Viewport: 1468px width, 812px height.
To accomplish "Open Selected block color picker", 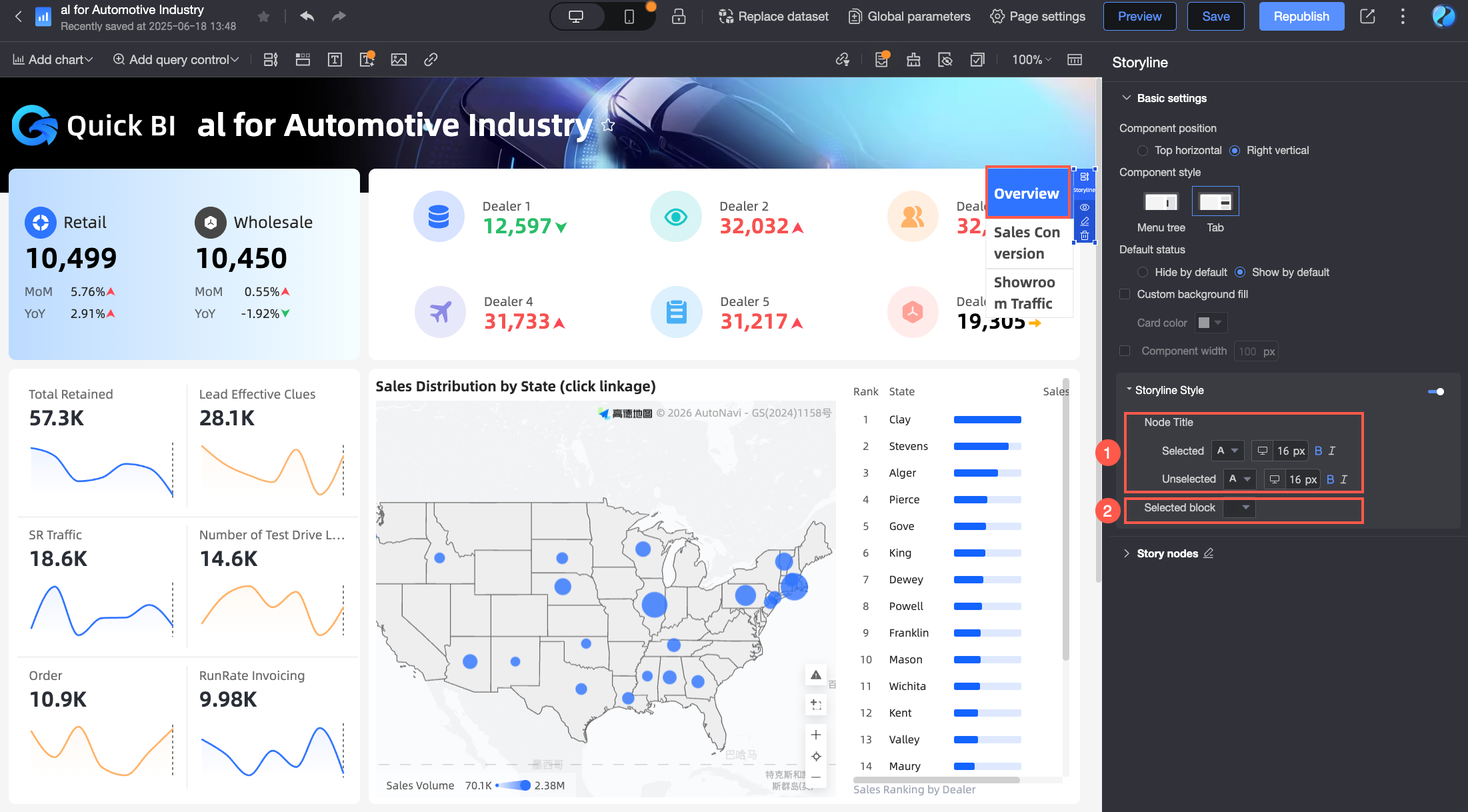I will coord(1239,508).
